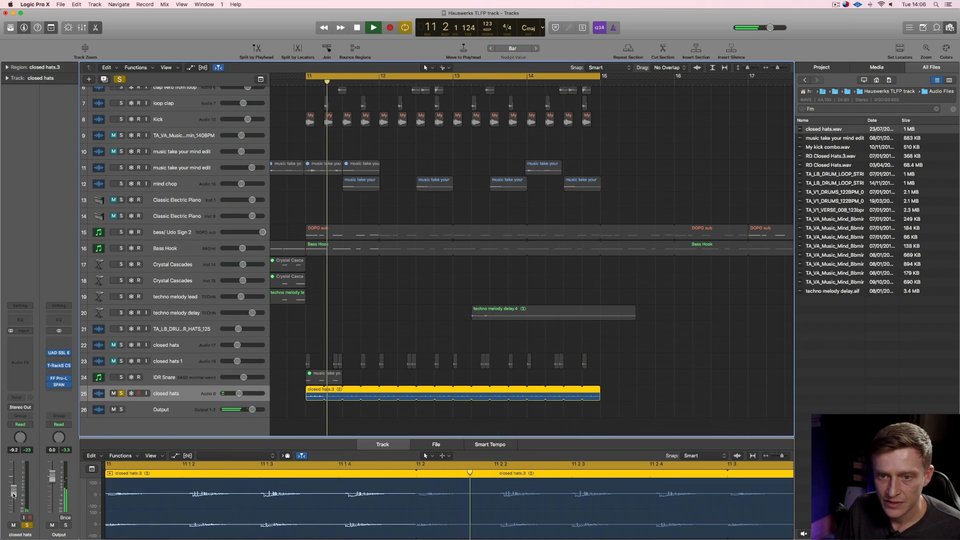Switch to the Media browser tab
The image size is (960, 540).
coord(876,67)
